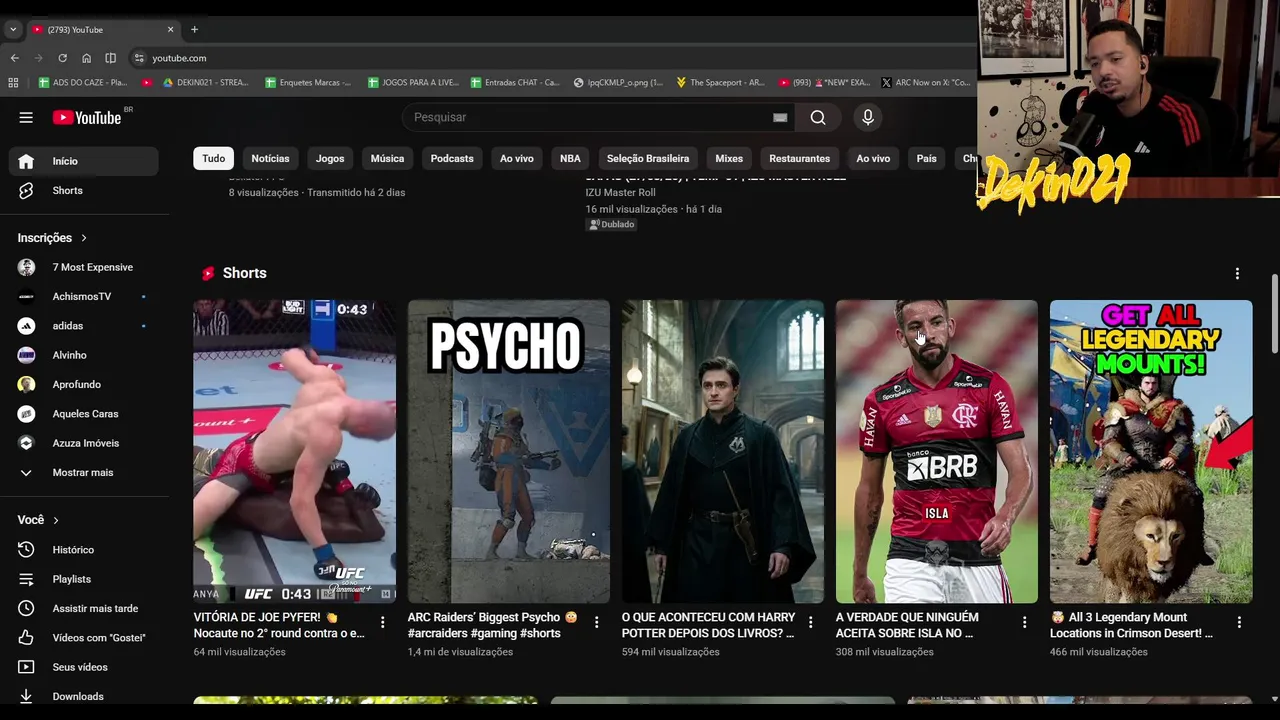Image resolution: width=1280 pixels, height=720 pixels.
Task: Open the ADS DO CAZE bookmark
Action: click(83, 82)
